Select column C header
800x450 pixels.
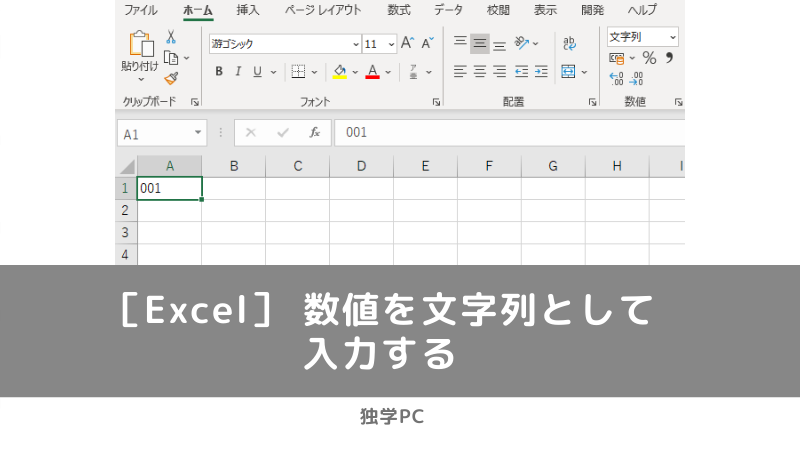pos(297,166)
